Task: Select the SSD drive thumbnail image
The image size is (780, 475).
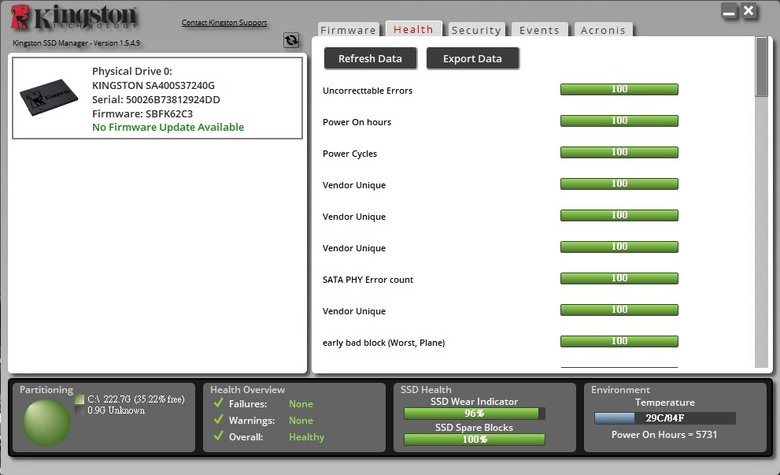Action: (49, 97)
